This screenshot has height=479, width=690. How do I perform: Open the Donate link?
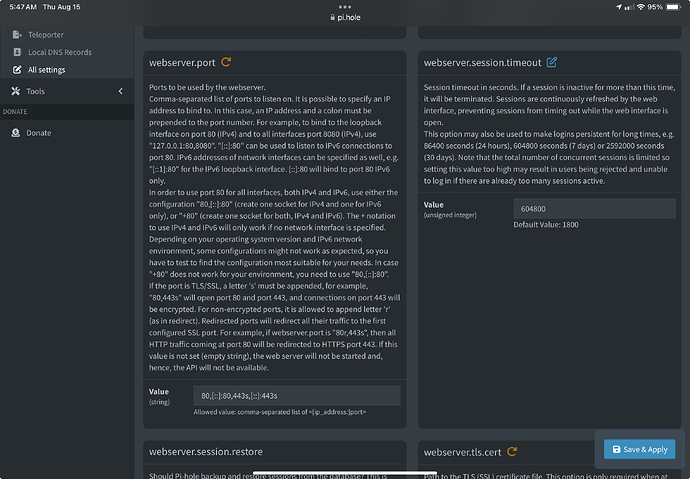[39, 133]
